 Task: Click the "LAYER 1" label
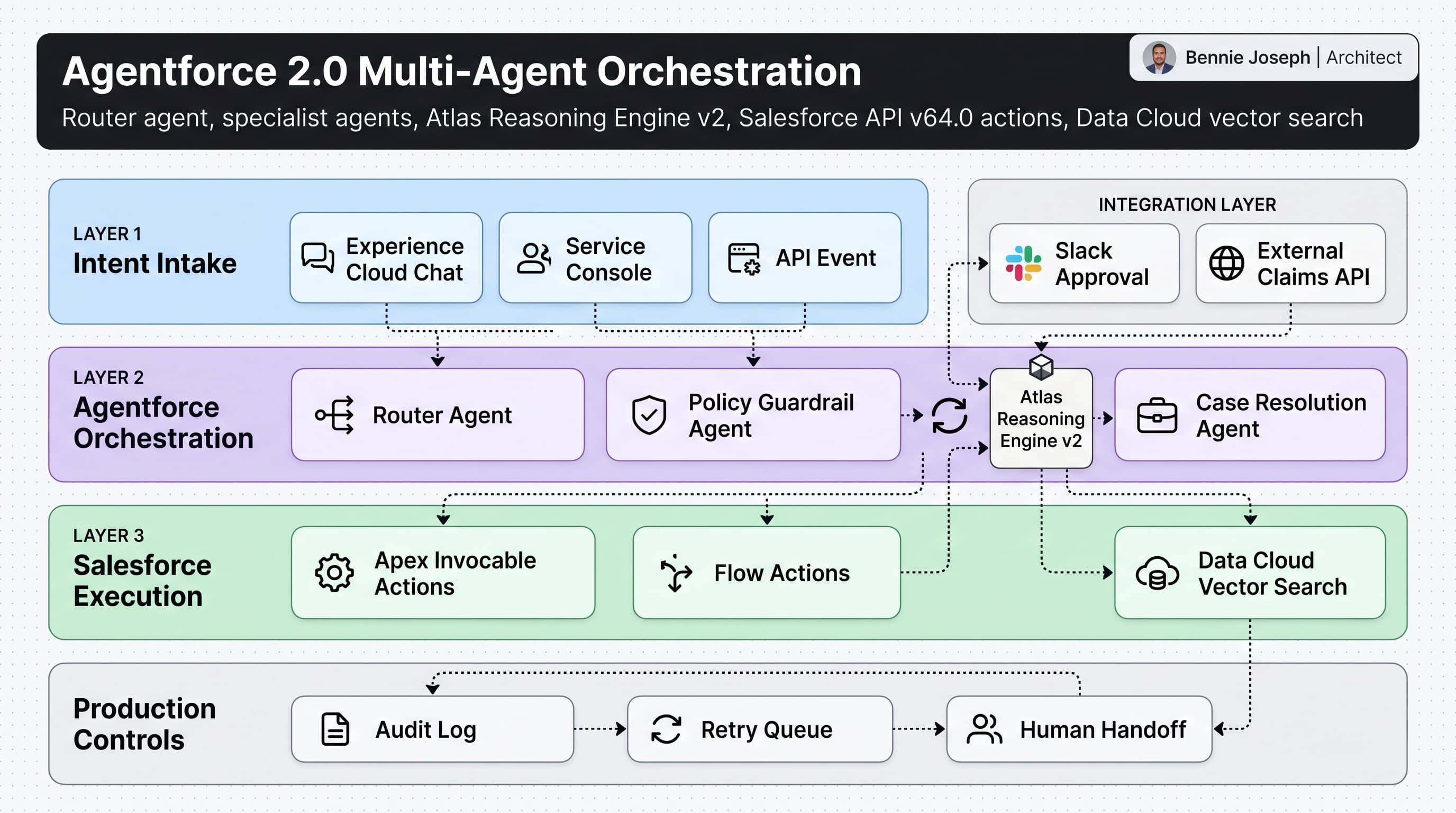point(107,234)
